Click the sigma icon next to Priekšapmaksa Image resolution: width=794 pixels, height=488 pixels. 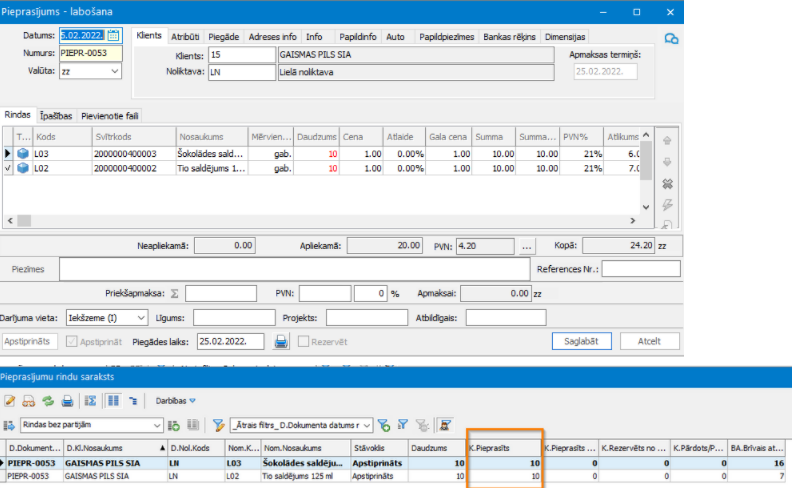175,294
